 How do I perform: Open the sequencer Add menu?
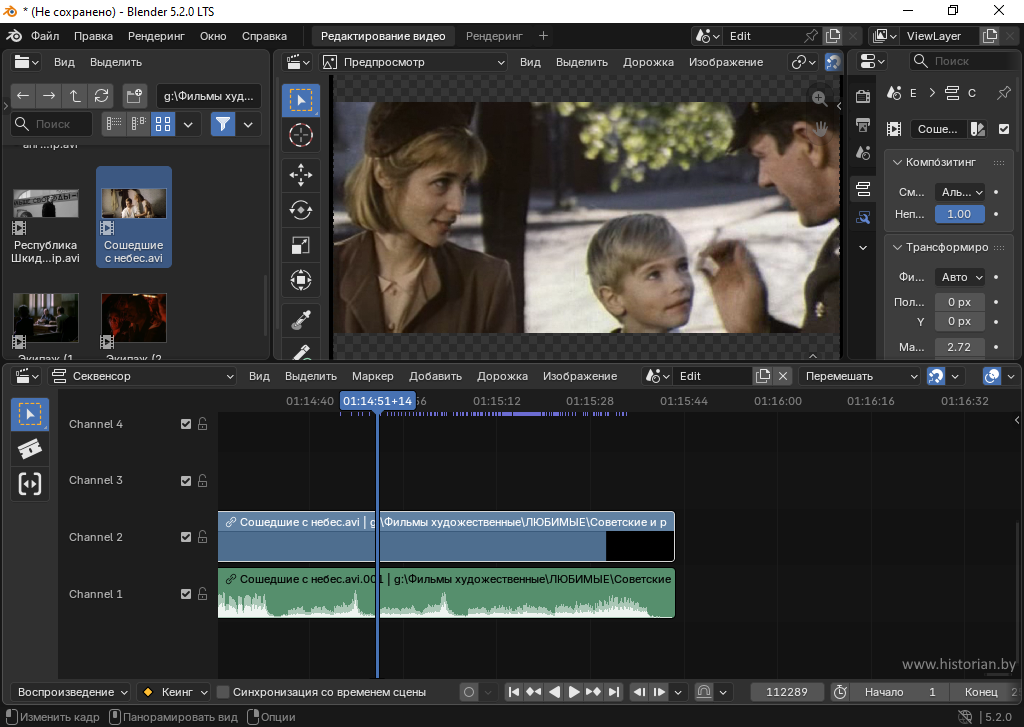point(436,376)
